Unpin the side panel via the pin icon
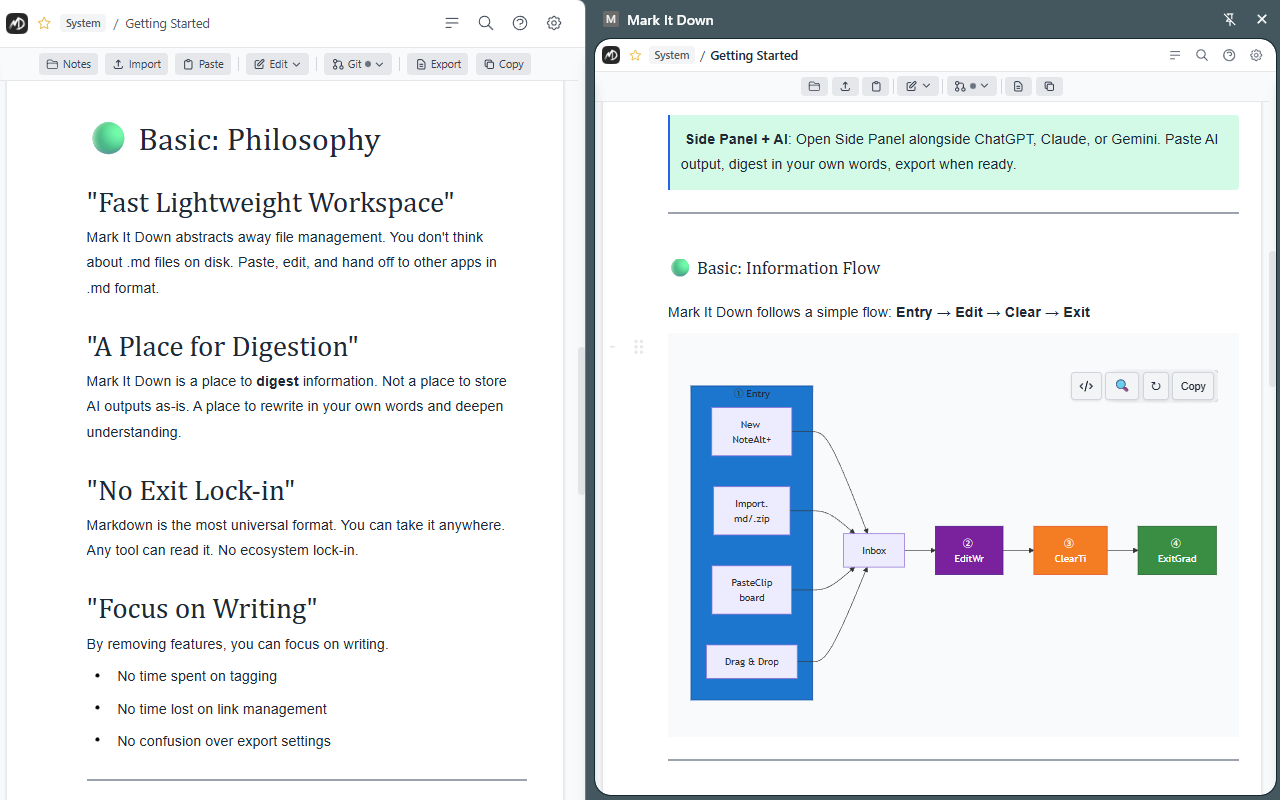This screenshot has height=800, width=1280. 1228,19
